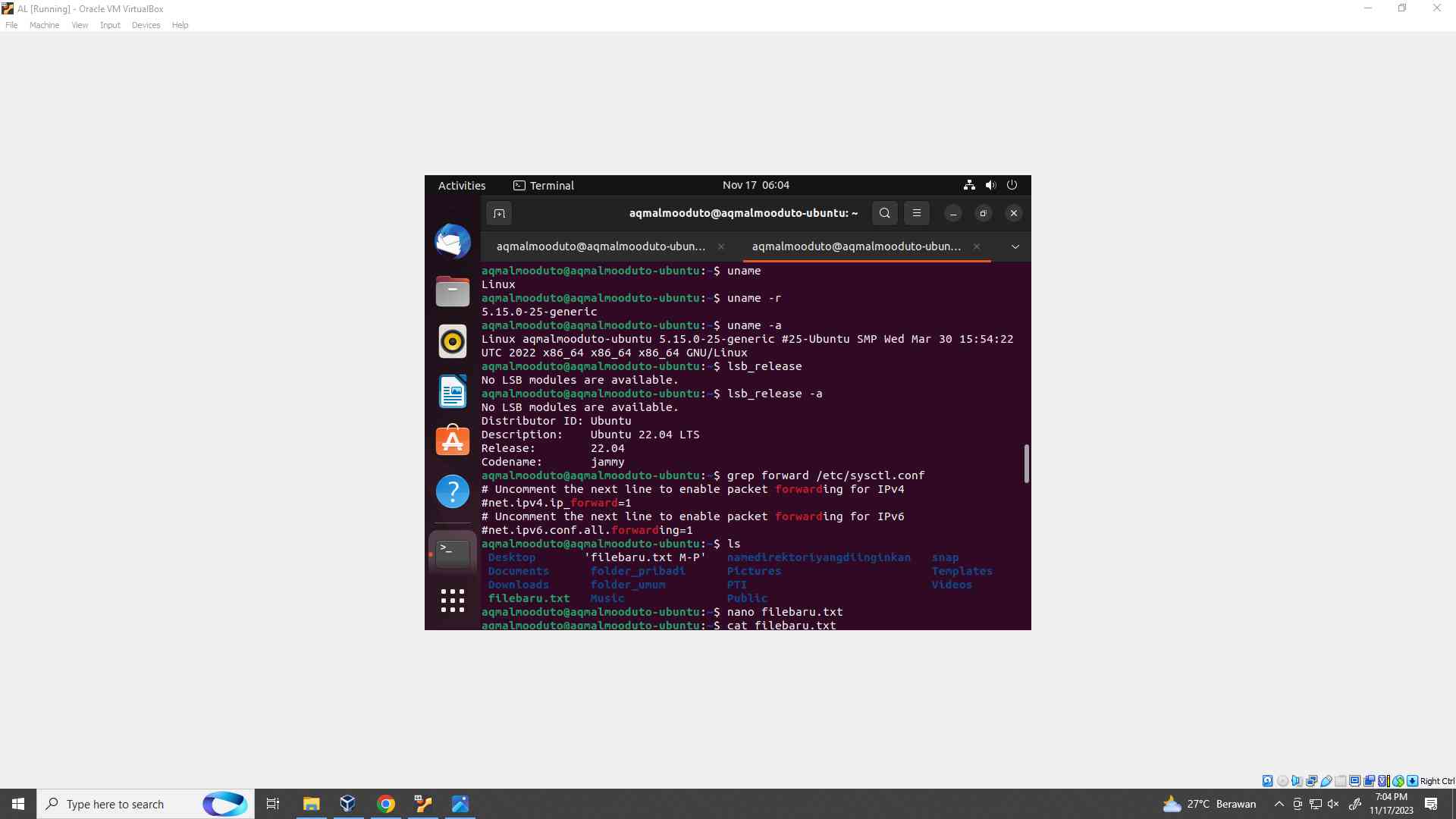The image size is (1456, 819).
Task: Click the Terminal vertical scrollbar
Action: pos(1026,463)
